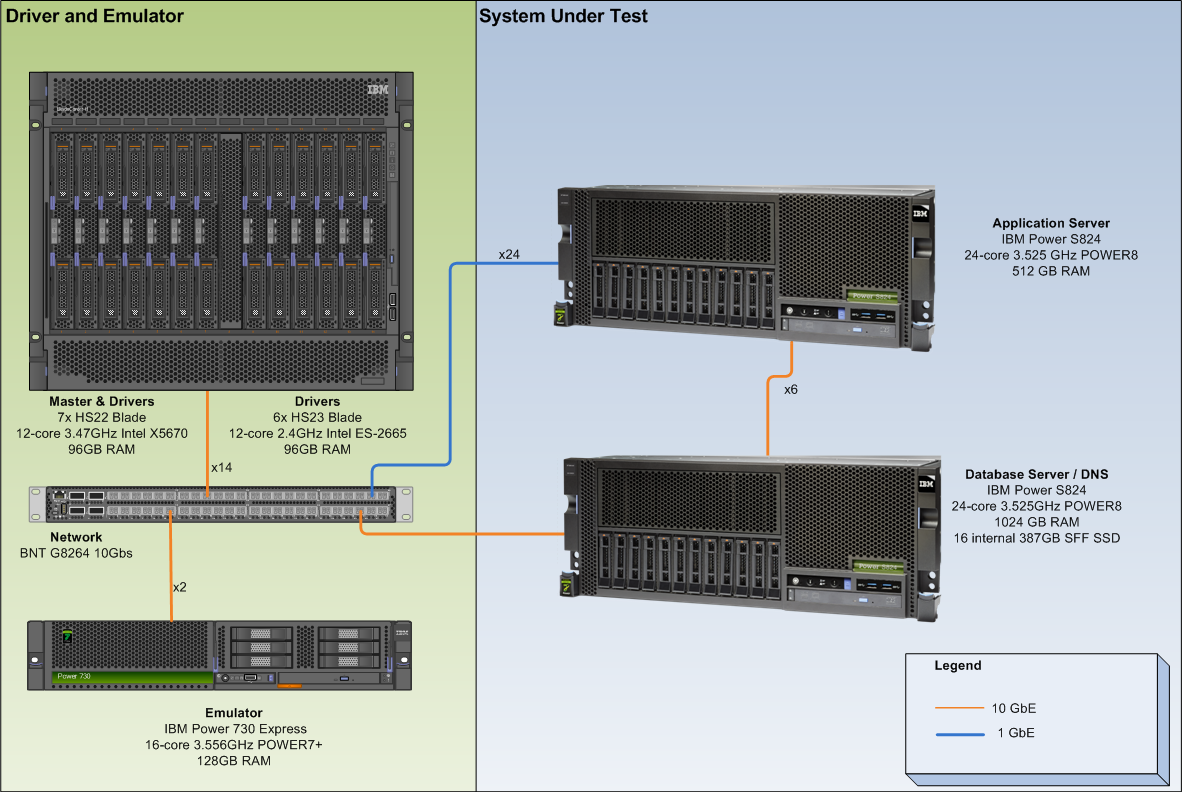The image size is (1182, 792).
Task: Click the orange 10 GbE legend line
Action: (959, 708)
